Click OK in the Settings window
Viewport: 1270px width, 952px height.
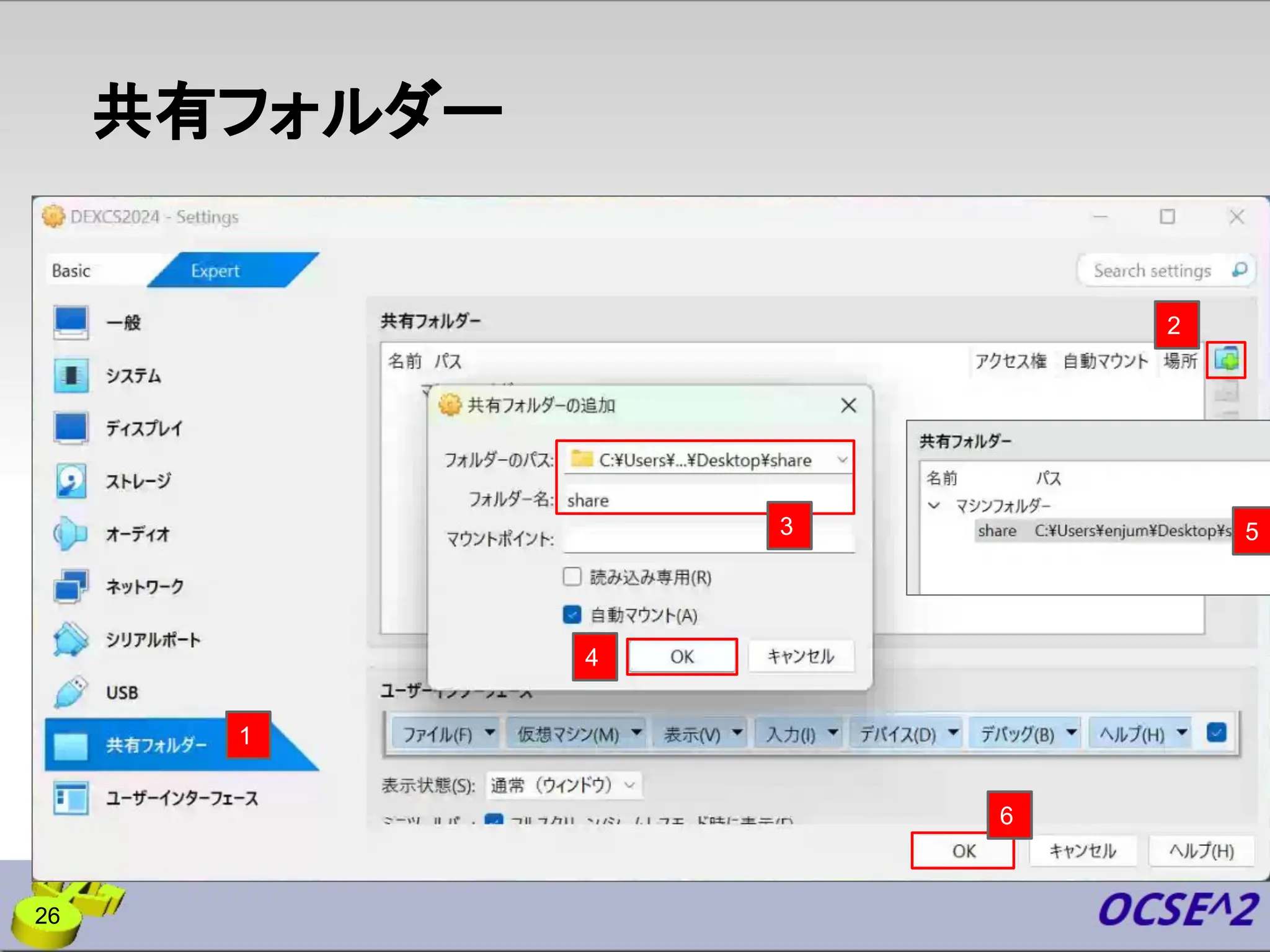(x=963, y=851)
